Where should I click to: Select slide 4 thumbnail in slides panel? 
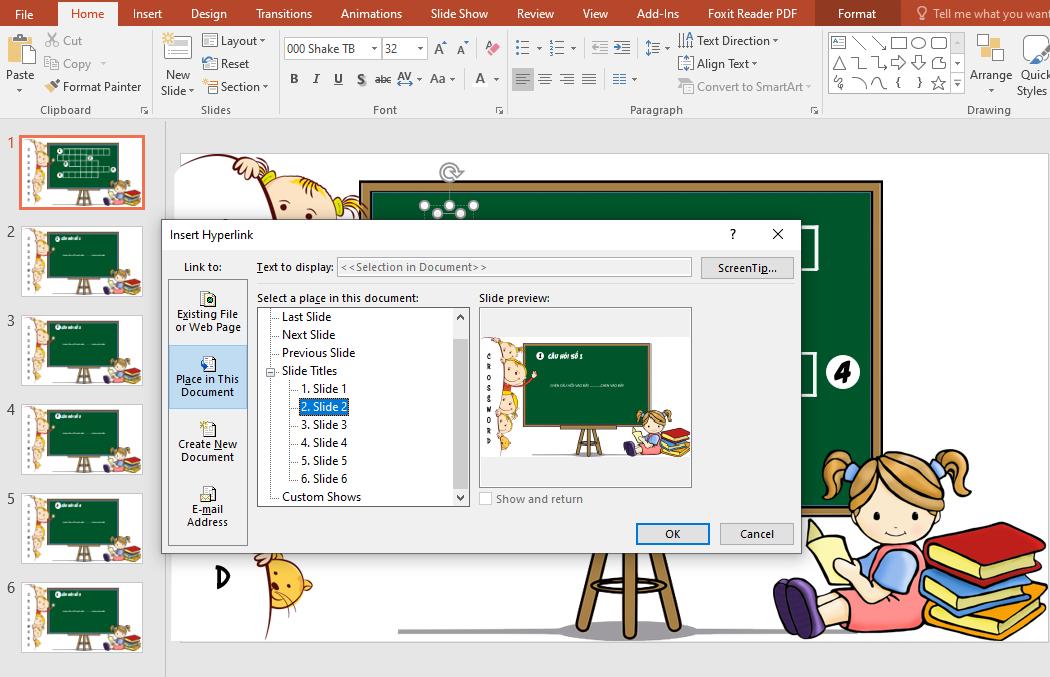(81, 440)
